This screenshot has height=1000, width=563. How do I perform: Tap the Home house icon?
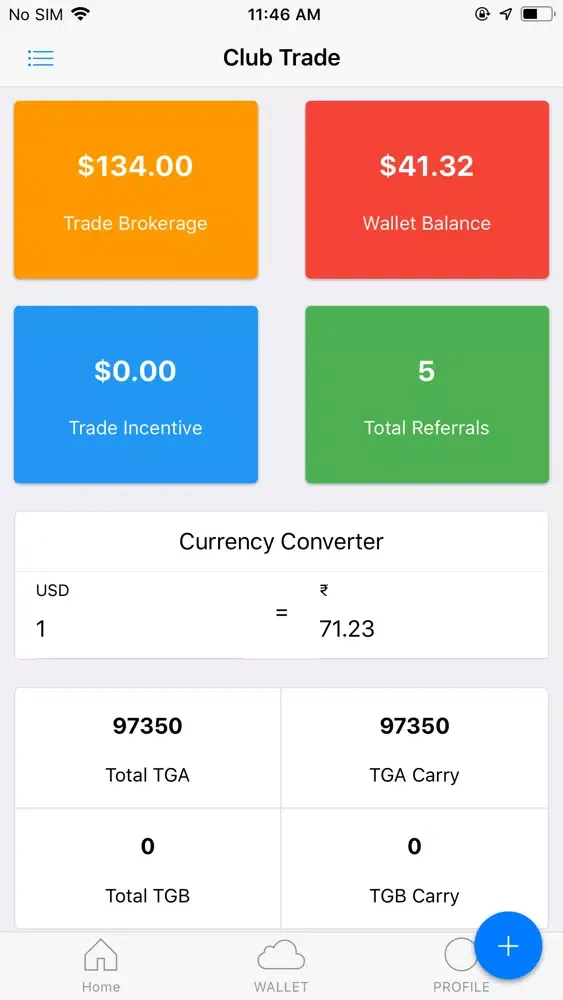coord(101,954)
